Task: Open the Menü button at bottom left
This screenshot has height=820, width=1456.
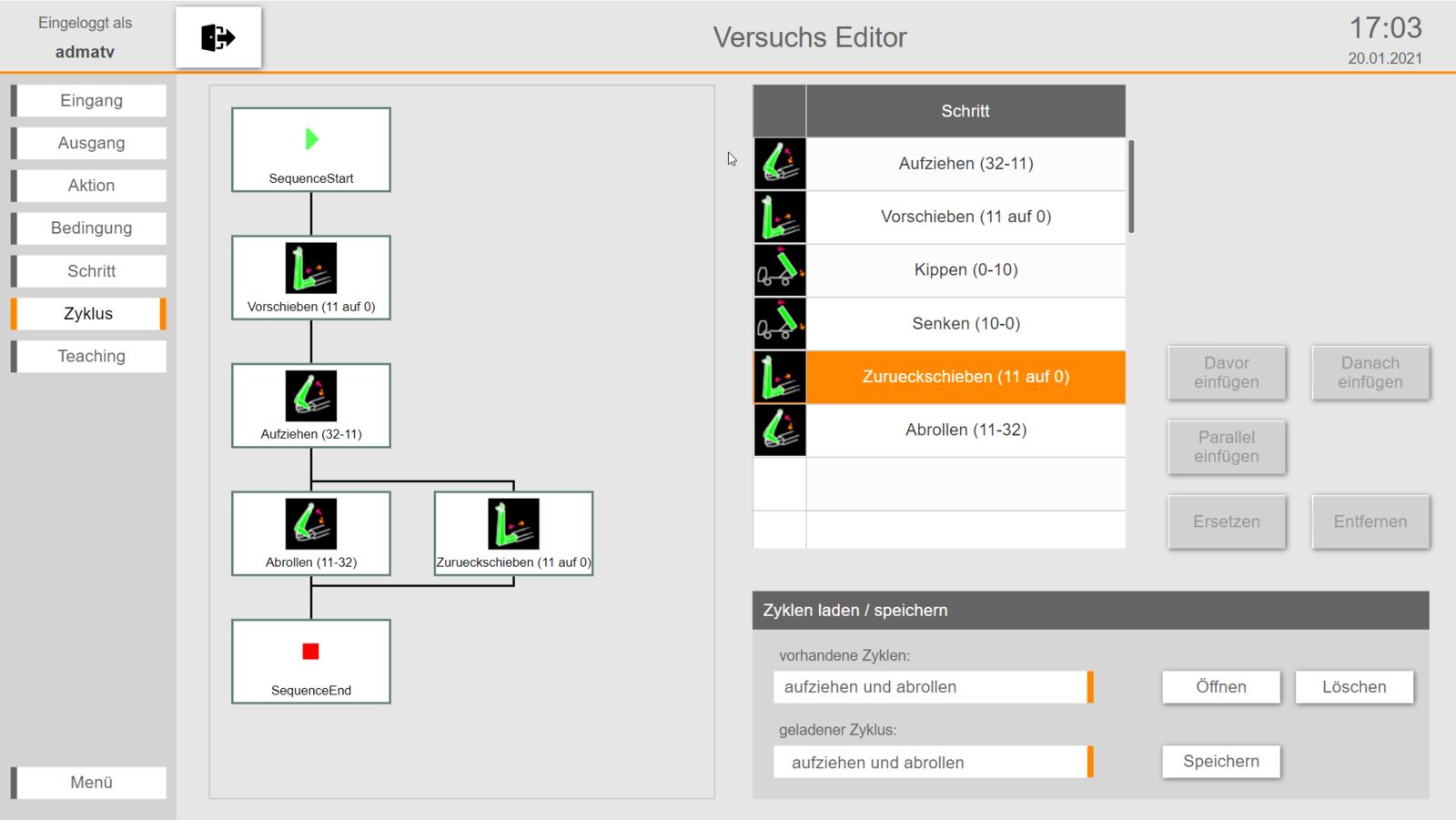Action: coord(91,783)
